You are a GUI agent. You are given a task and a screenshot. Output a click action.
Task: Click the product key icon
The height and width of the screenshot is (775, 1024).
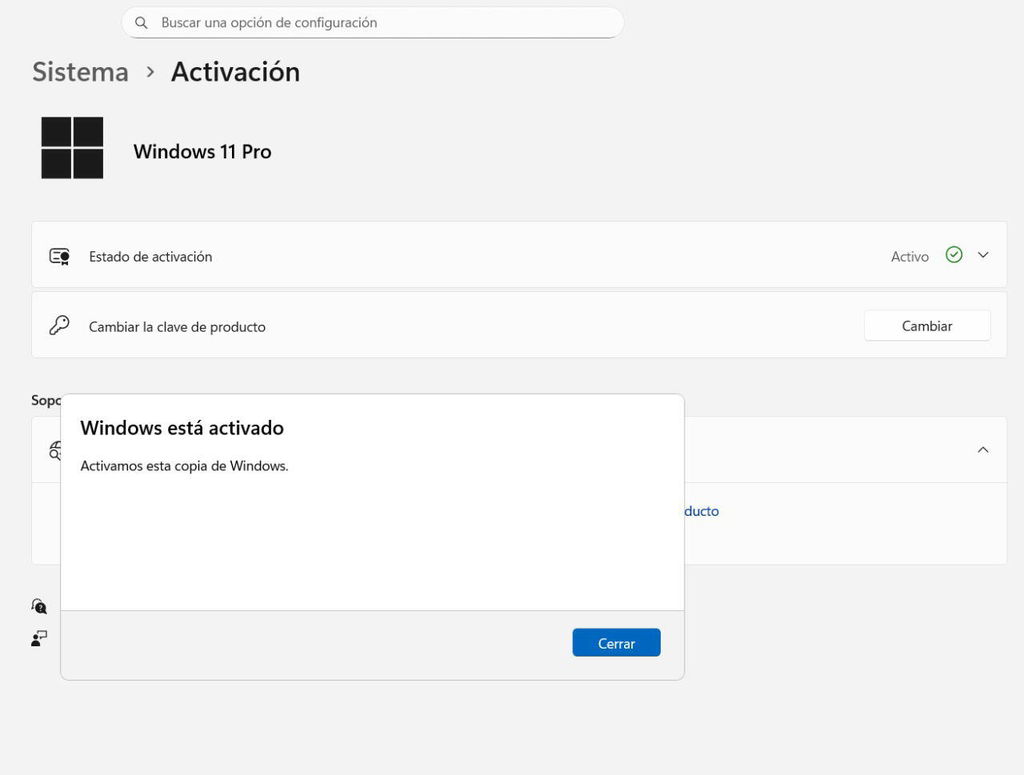point(59,325)
